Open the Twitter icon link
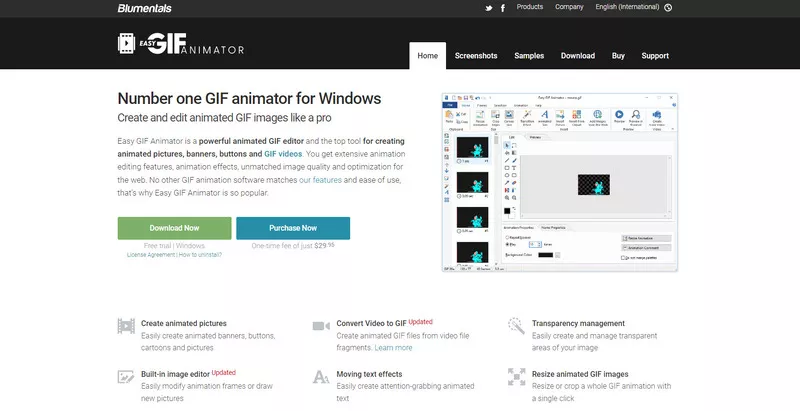Image resolution: width=800 pixels, height=411 pixels. click(488, 7)
